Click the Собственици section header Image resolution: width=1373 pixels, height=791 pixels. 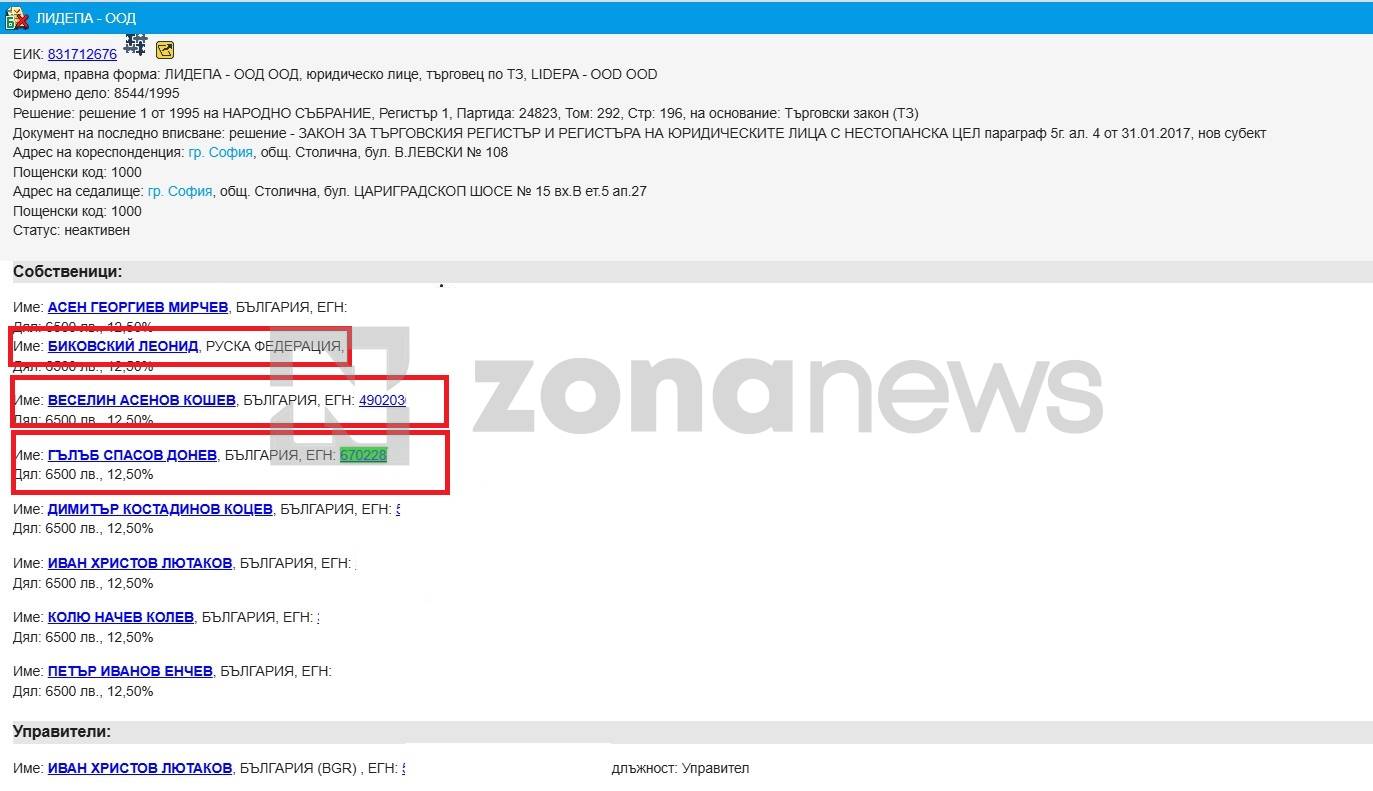(x=67, y=271)
